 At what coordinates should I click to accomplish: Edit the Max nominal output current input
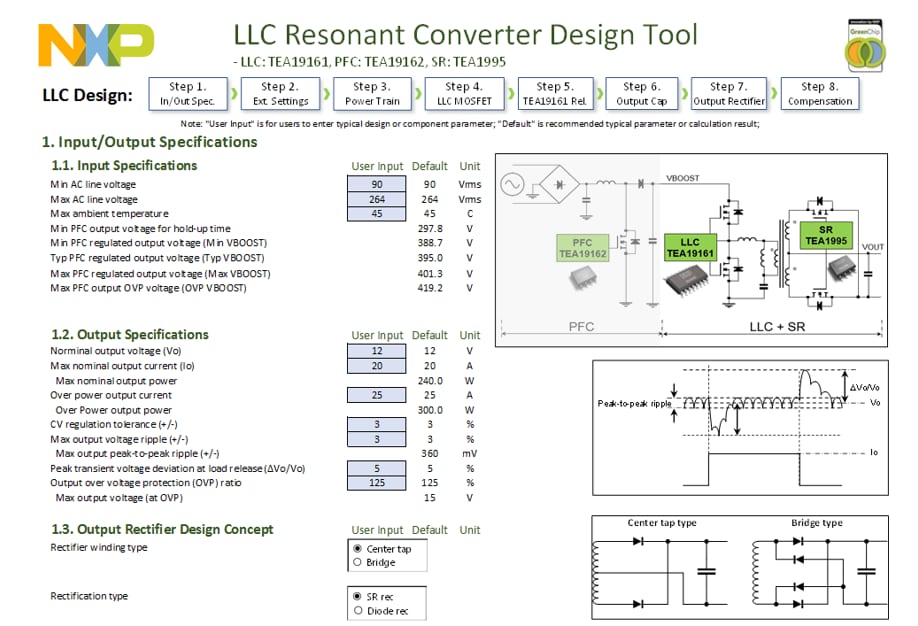pyautogui.click(x=376, y=366)
